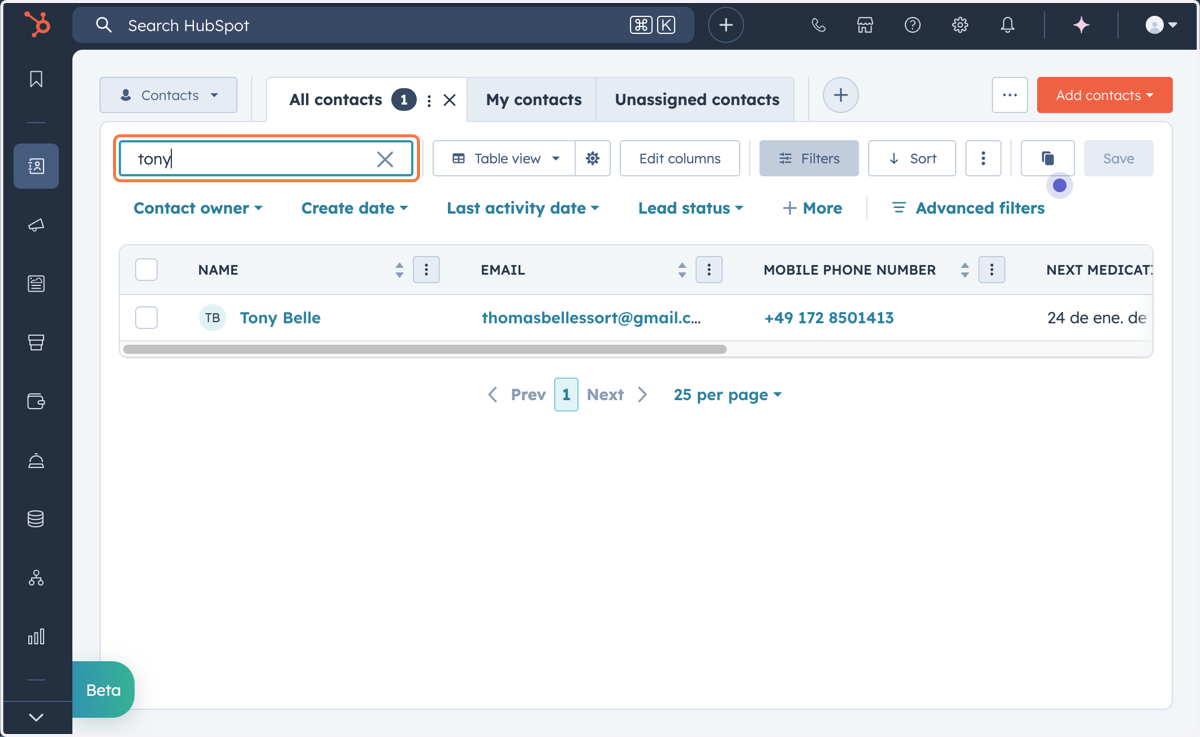Screen dimensions: 1200x737
Task: Open the Commerce wallet icon in sidebar
Action: [36, 402]
